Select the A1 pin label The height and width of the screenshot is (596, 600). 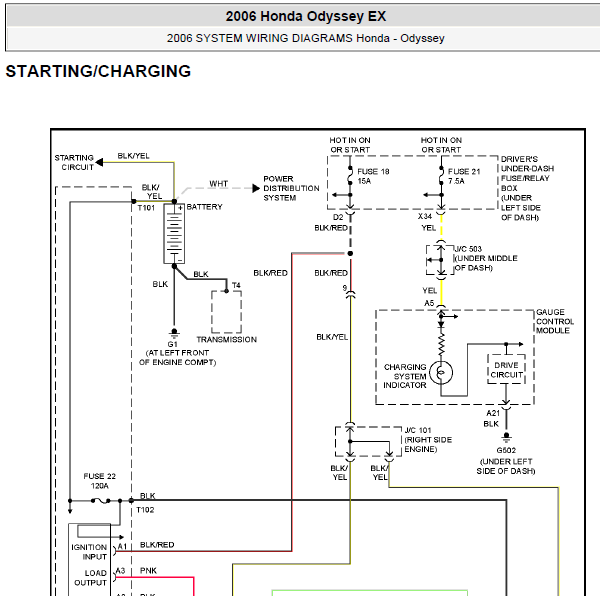pyautogui.click(x=122, y=547)
